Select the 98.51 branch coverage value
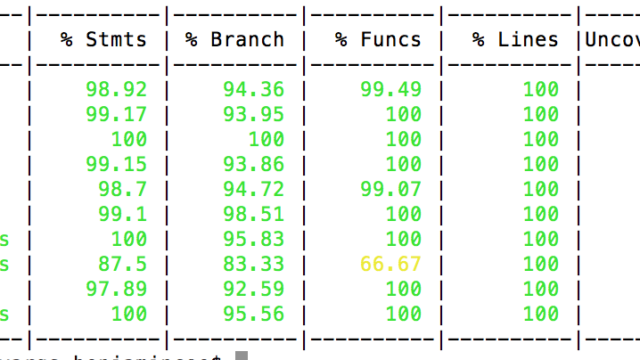The image size is (640, 360). point(253,214)
